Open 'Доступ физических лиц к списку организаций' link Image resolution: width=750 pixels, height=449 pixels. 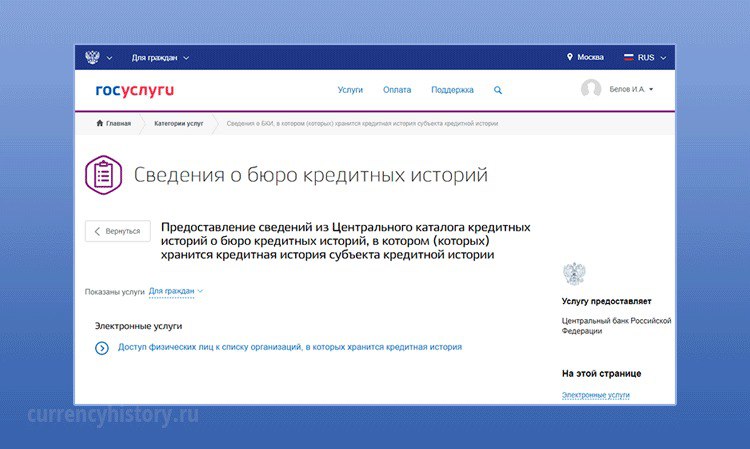[290, 347]
